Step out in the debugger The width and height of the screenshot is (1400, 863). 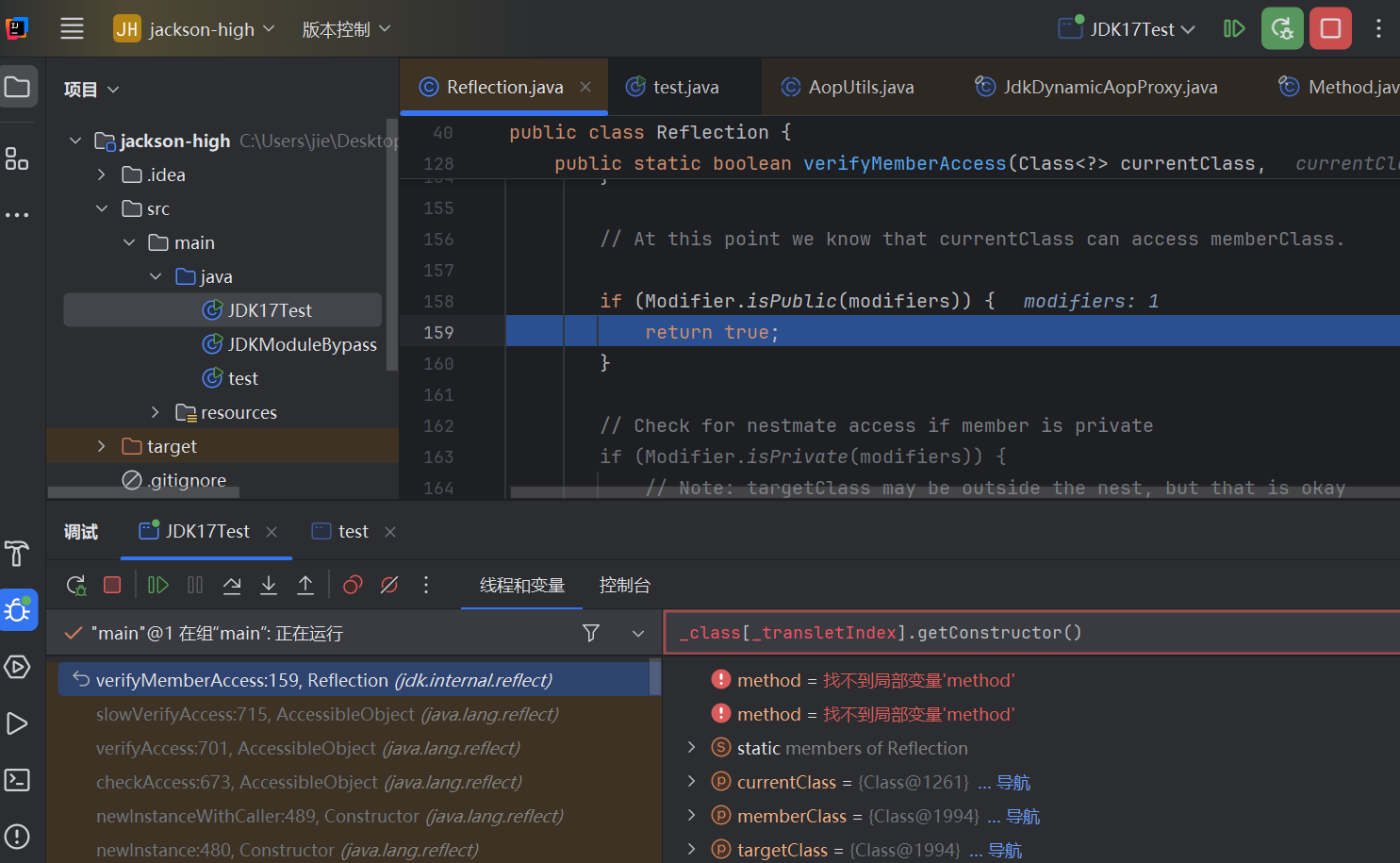(x=305, y=586)
